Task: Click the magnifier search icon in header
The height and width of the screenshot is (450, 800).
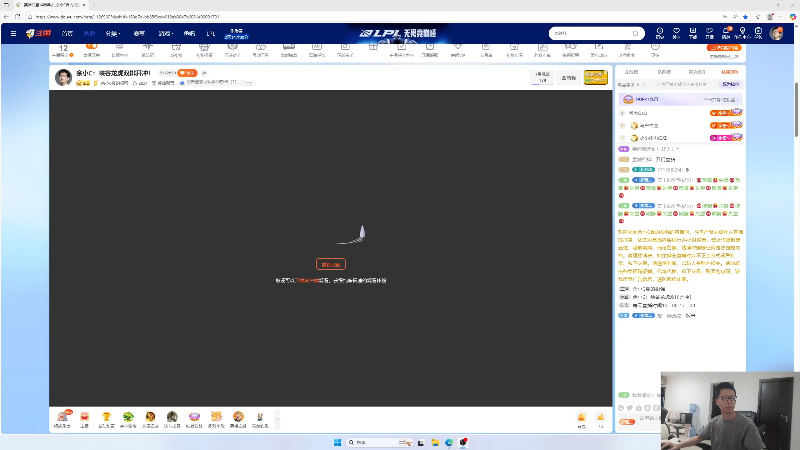Action: [635, 33]
